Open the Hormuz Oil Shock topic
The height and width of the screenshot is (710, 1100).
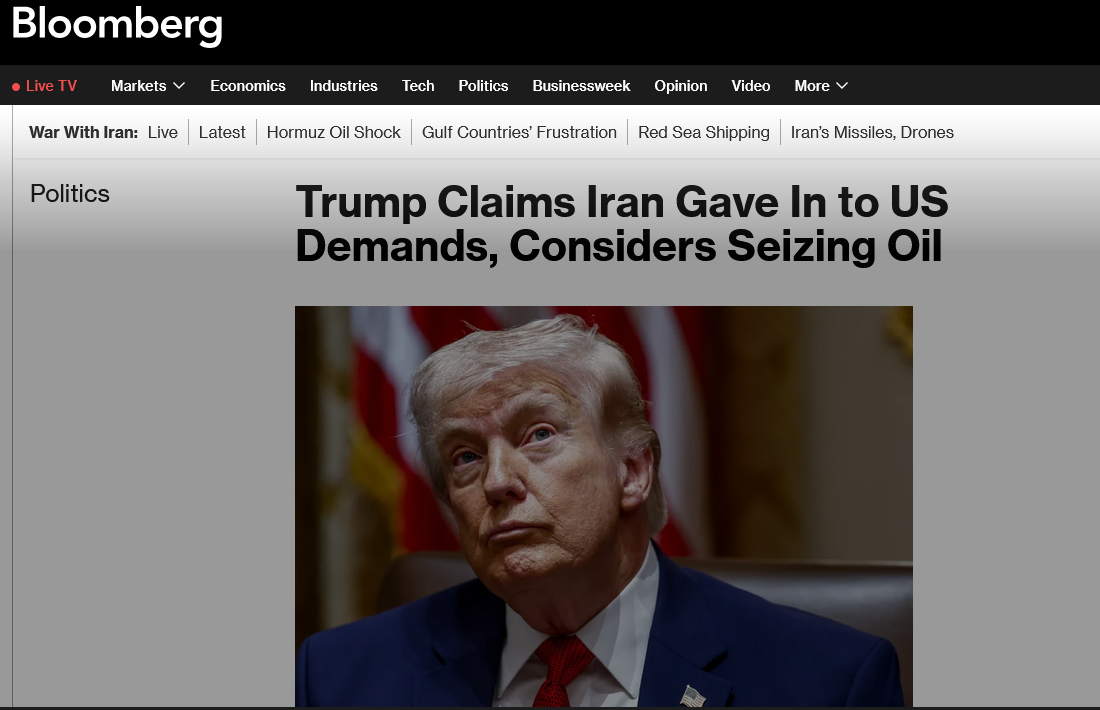point(333,132)
